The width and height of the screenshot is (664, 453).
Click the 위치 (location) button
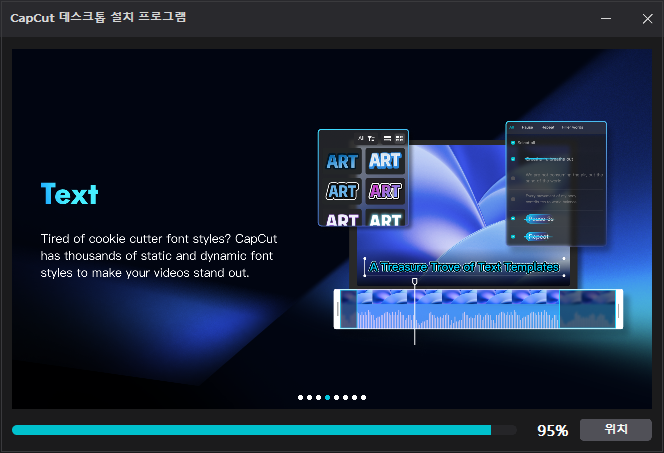point(615,430)
